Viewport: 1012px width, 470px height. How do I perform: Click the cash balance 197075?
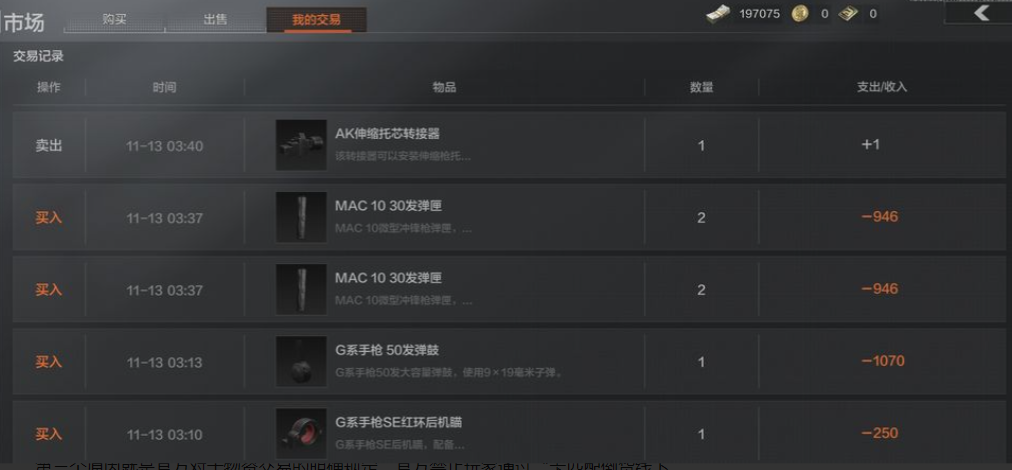coord(760,14)
